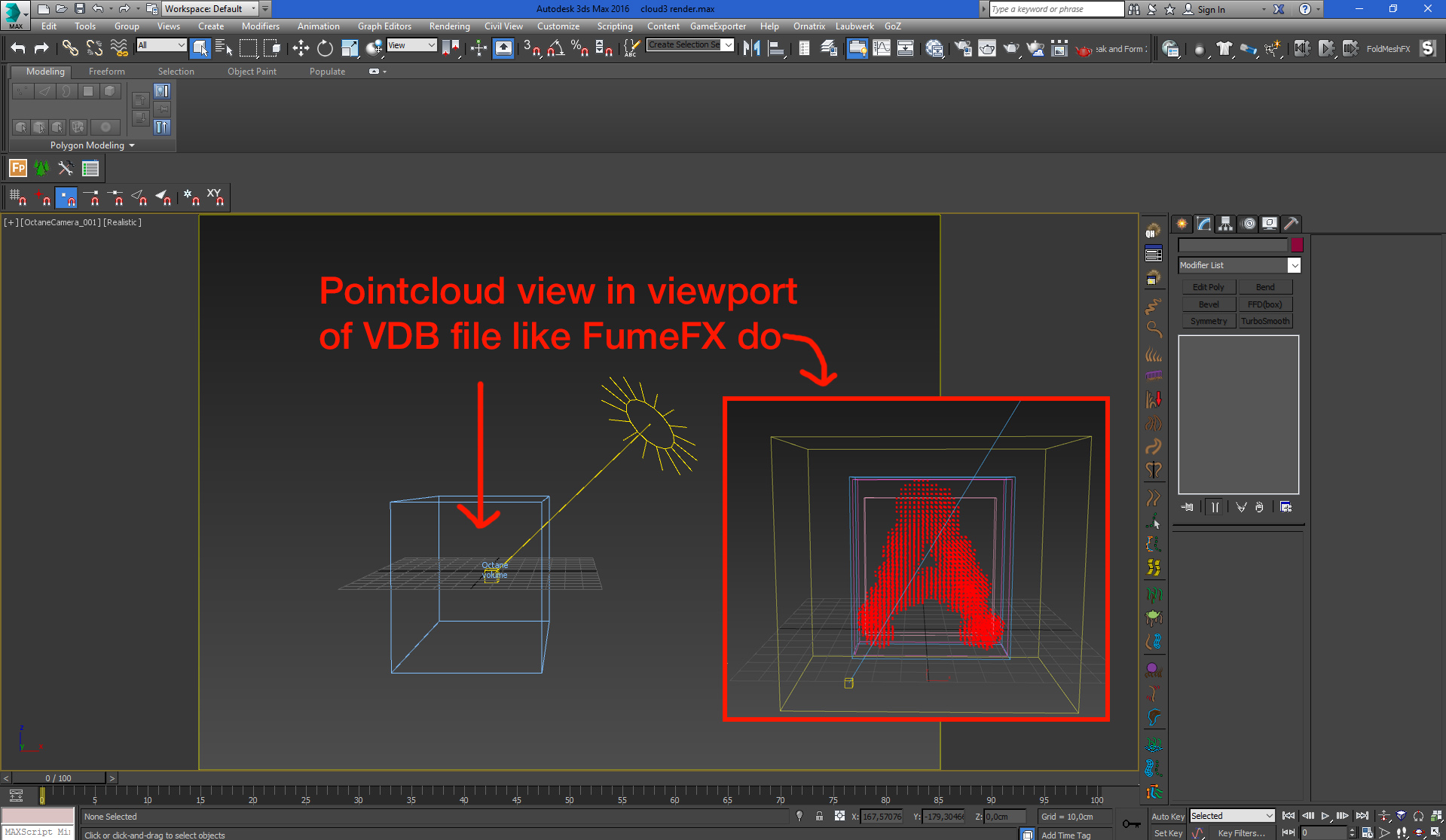1446x840 pixels.
Task: Open the Motion command panel tab
Action: click(x=1248, y=224)
